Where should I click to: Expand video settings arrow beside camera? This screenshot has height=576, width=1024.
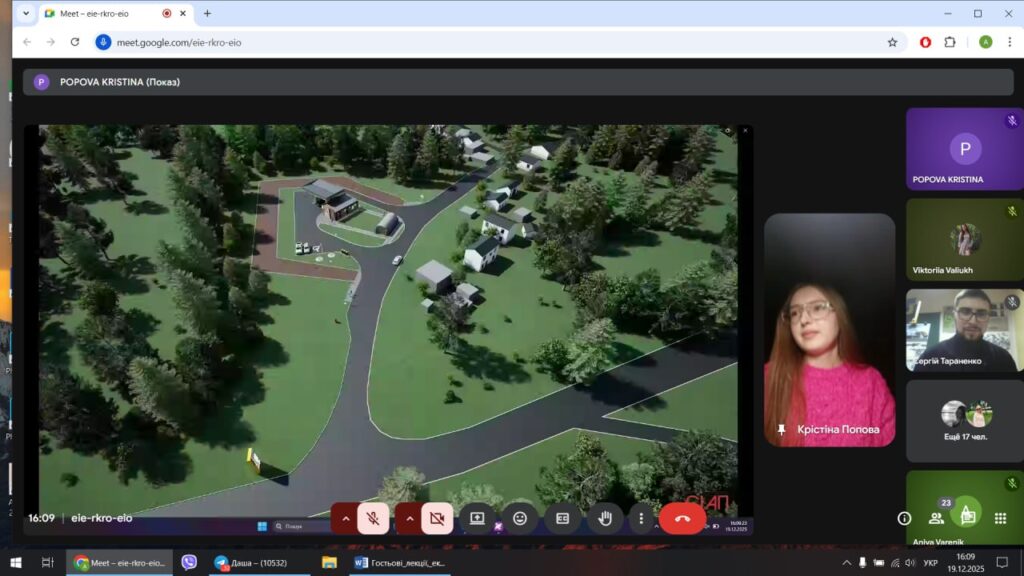pos(409,518)
